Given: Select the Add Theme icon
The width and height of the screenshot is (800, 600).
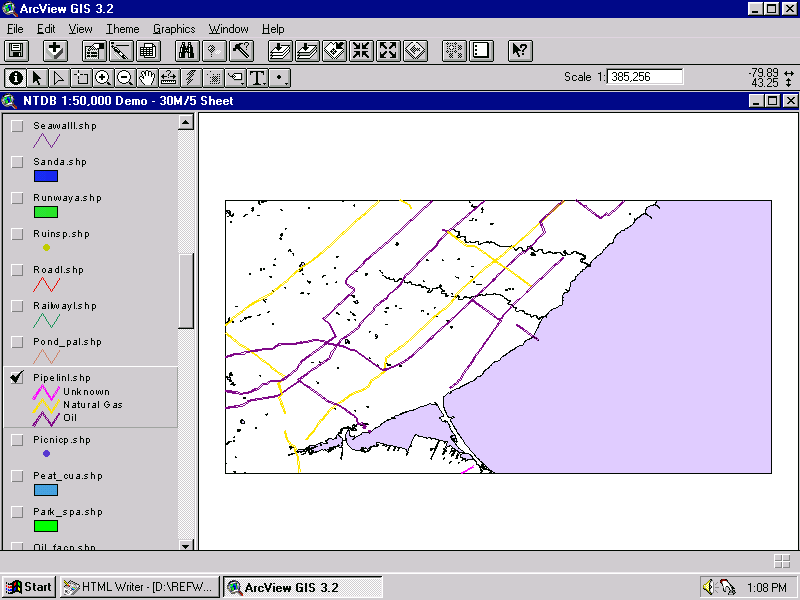Looking at the screenshot, I should [x=55, y=51].
